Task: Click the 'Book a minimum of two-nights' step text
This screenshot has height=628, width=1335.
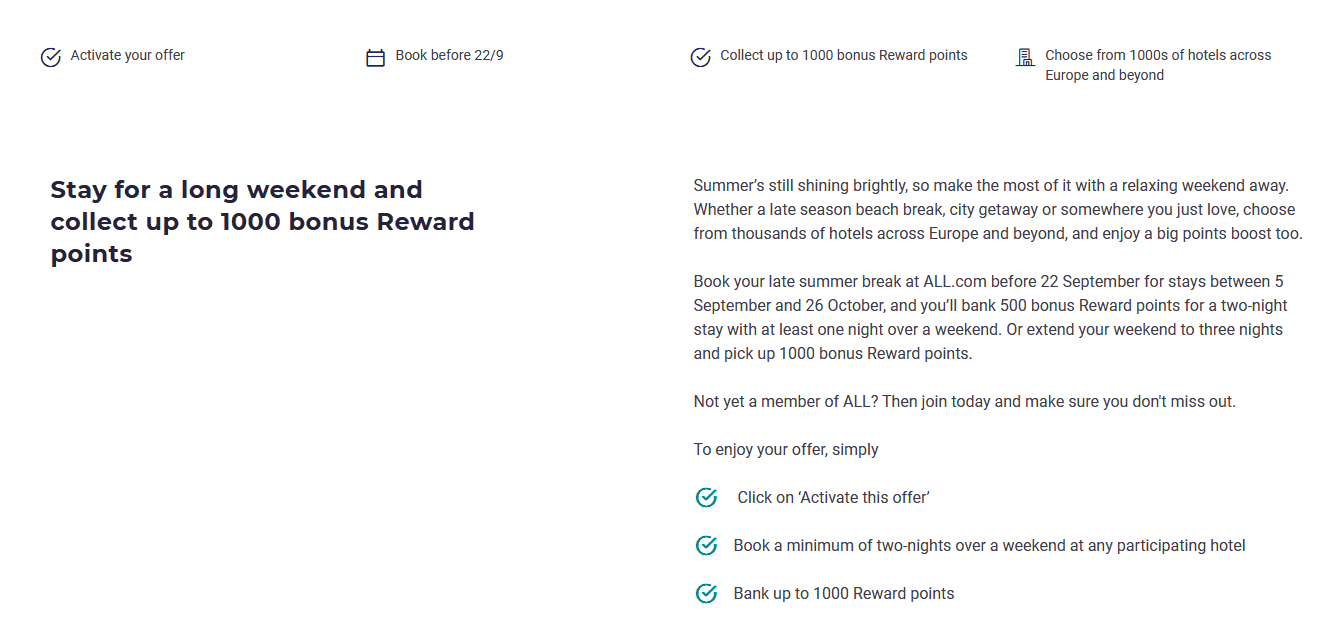Action: coord(989,546)
